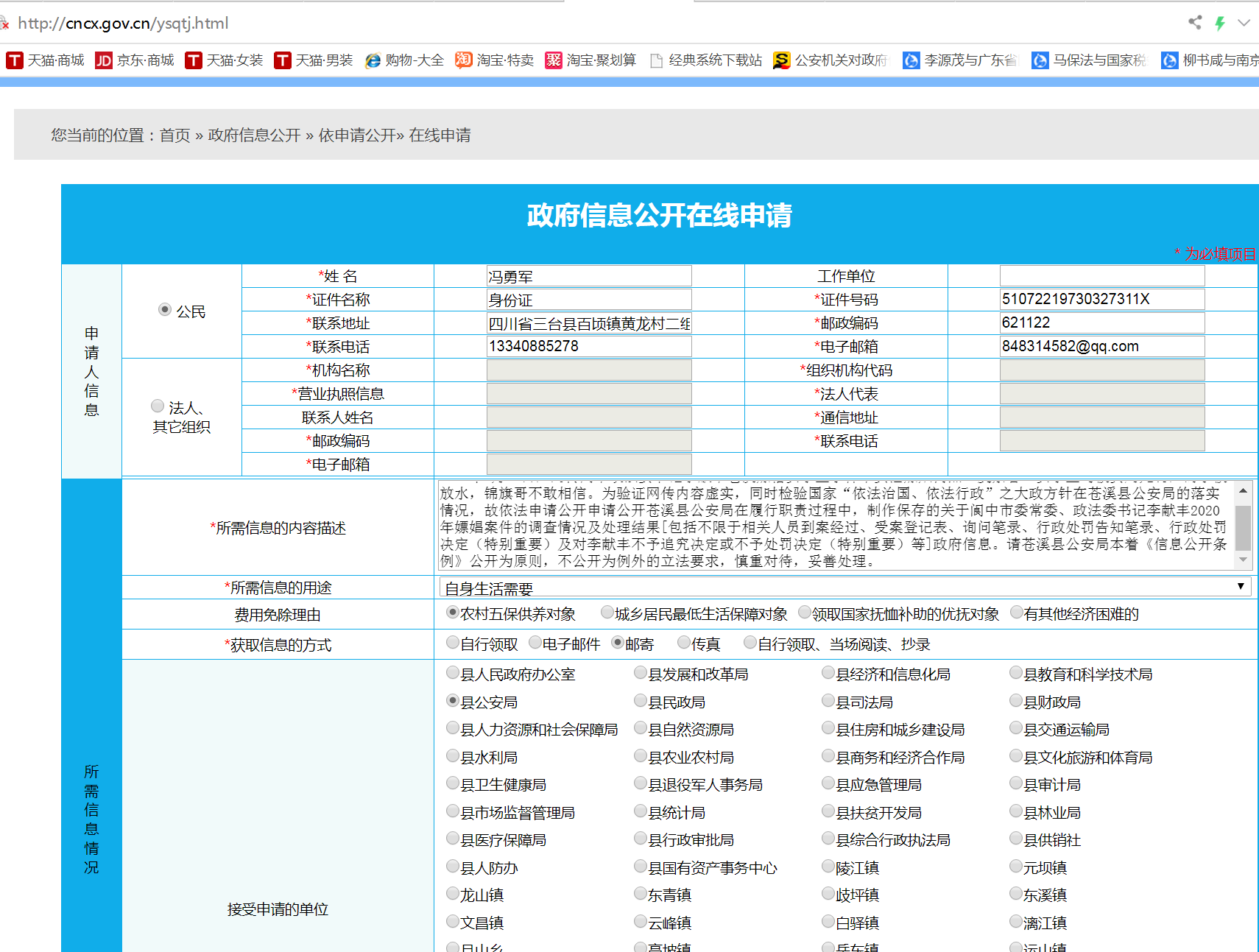Select 陵江镇 as receiving unit
This screenshot has height=952, width=1259.
(828, 867)
